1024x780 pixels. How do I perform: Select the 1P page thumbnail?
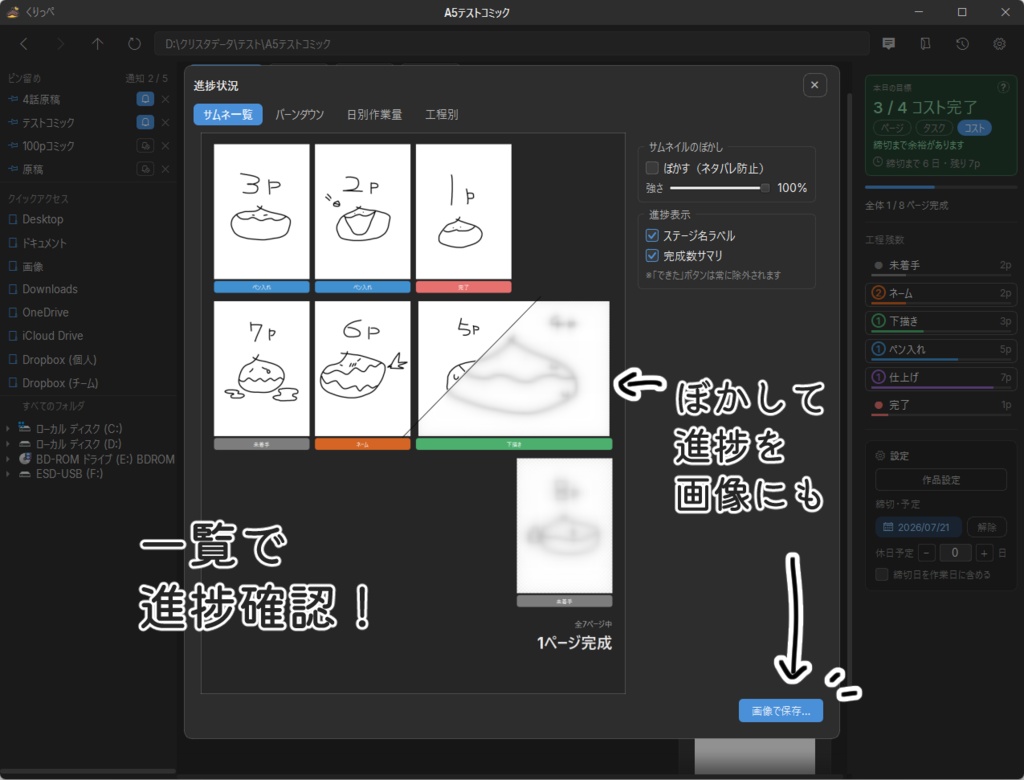point(464,212)
